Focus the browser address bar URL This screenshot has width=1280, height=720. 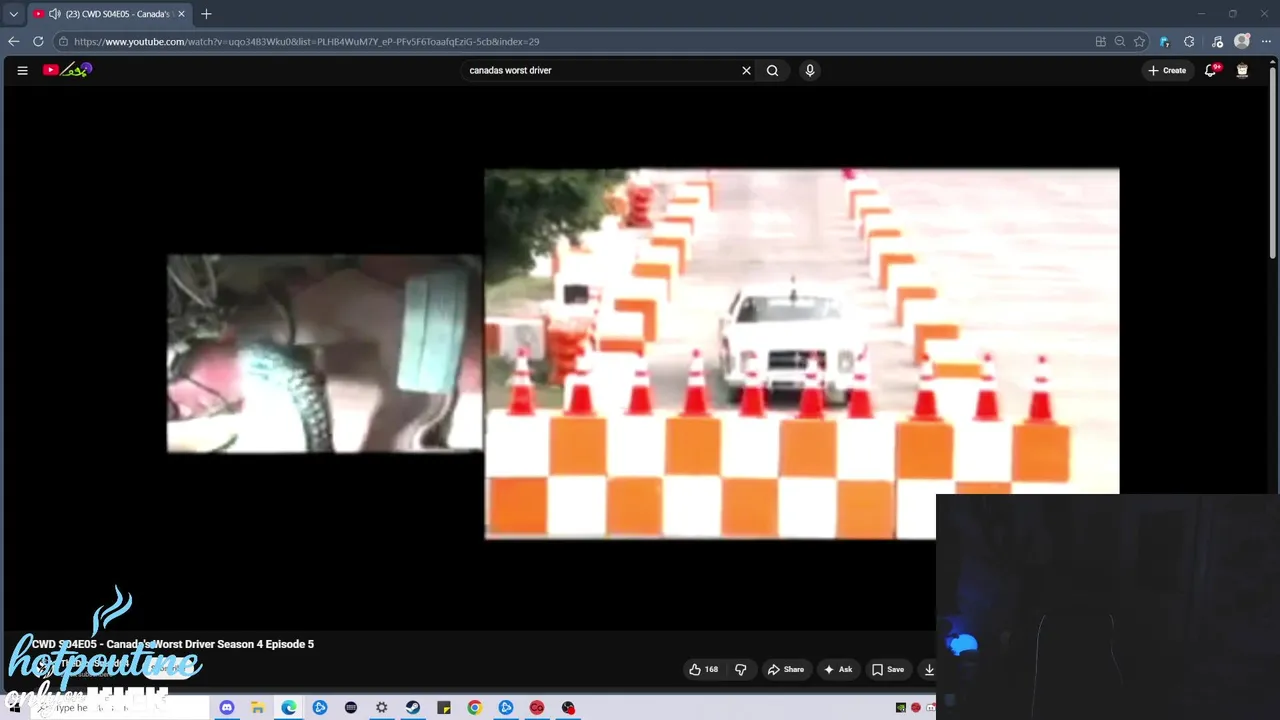click(x=306, y=41)
